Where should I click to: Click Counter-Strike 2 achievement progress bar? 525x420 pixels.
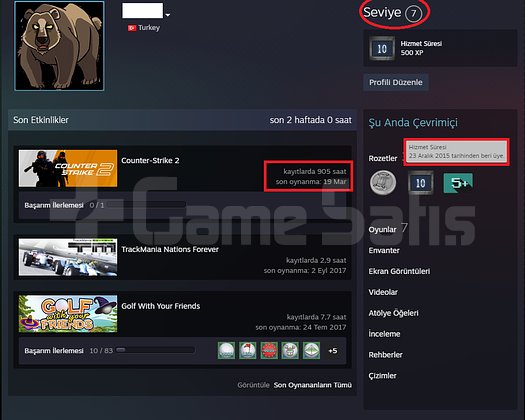(147, 205)
